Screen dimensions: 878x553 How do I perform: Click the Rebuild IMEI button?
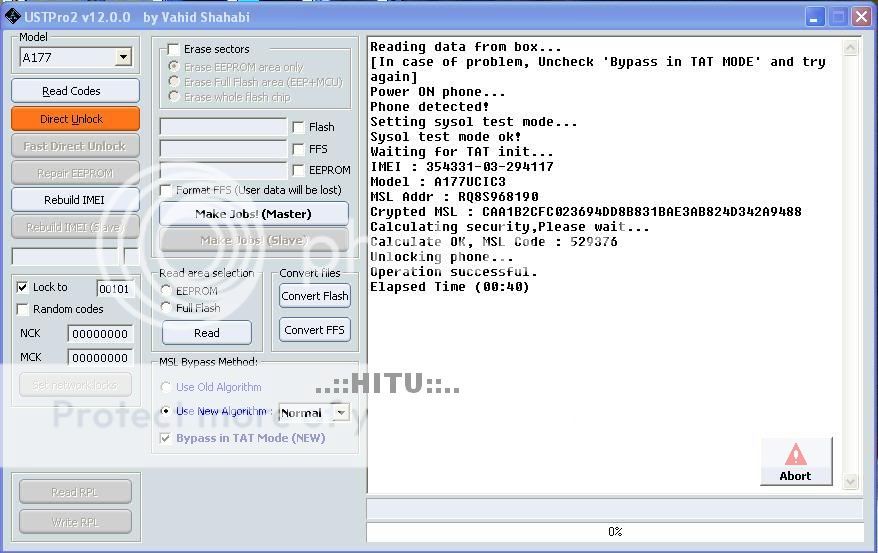point(75,200)
